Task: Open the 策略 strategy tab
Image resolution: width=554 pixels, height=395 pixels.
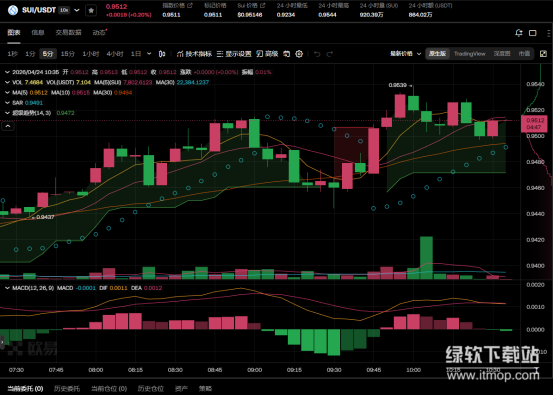Action: (x=205, y=389)
